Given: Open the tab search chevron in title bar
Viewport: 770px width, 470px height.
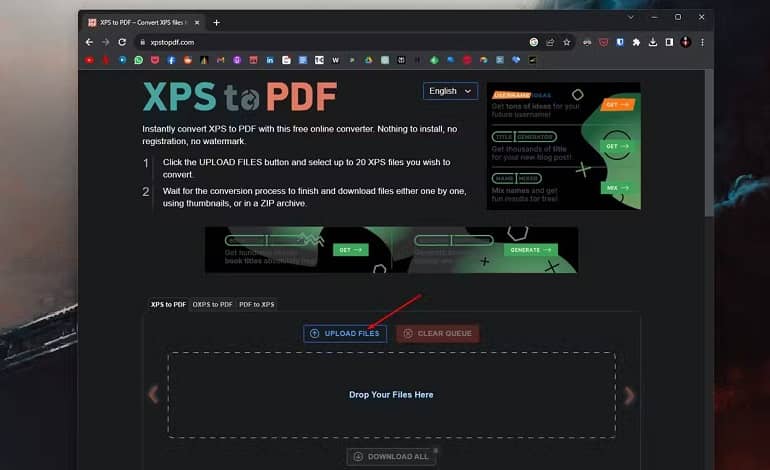Looking at the screenshot, I should click(631, 17).
